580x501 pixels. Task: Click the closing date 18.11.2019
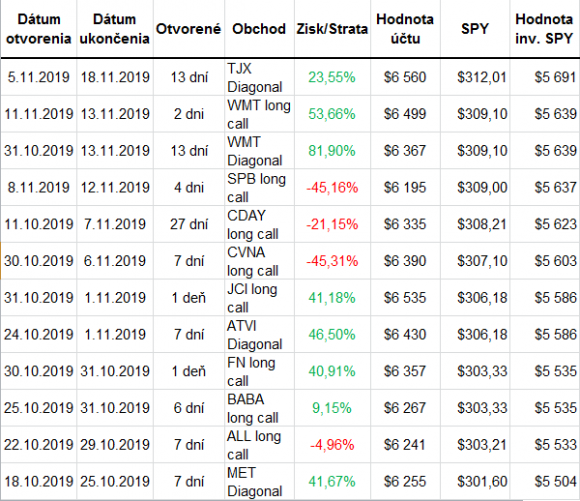[115, 77]
